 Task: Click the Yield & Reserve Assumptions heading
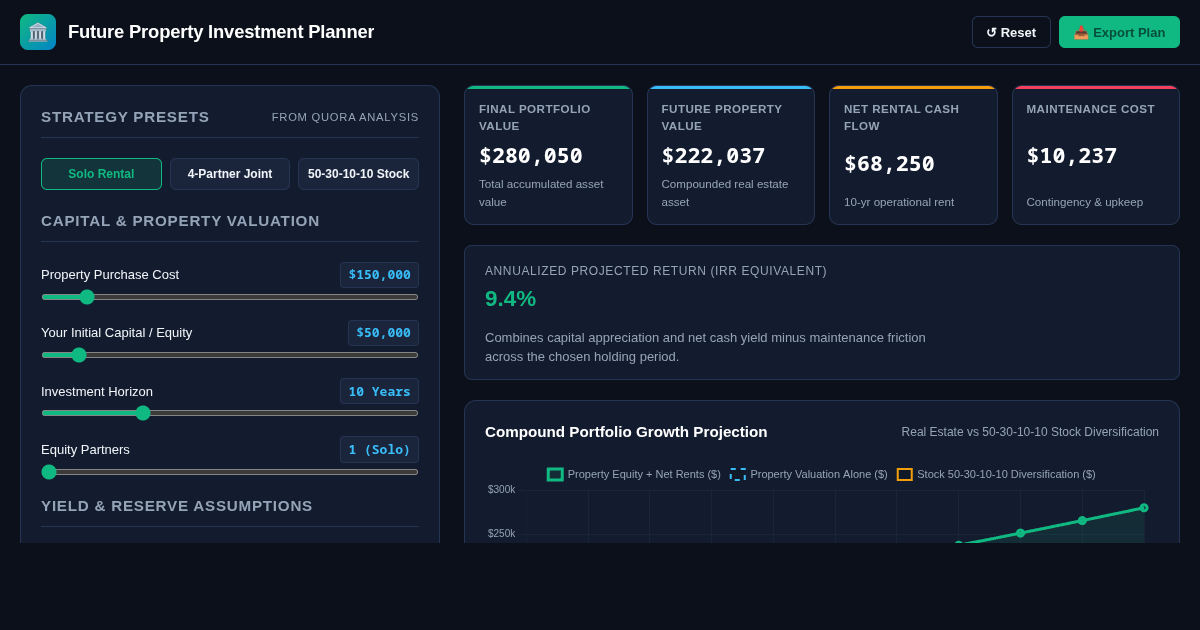pos(177,506)
